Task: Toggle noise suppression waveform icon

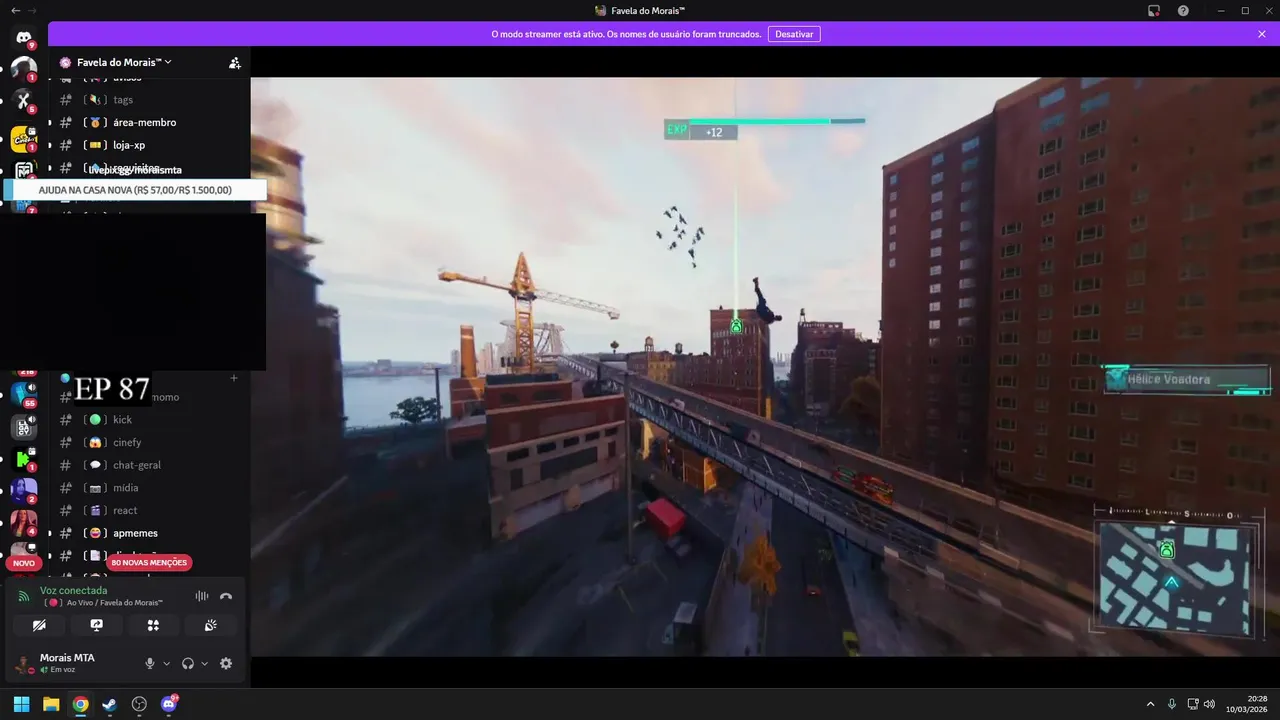Action: [x=202, y=596]
